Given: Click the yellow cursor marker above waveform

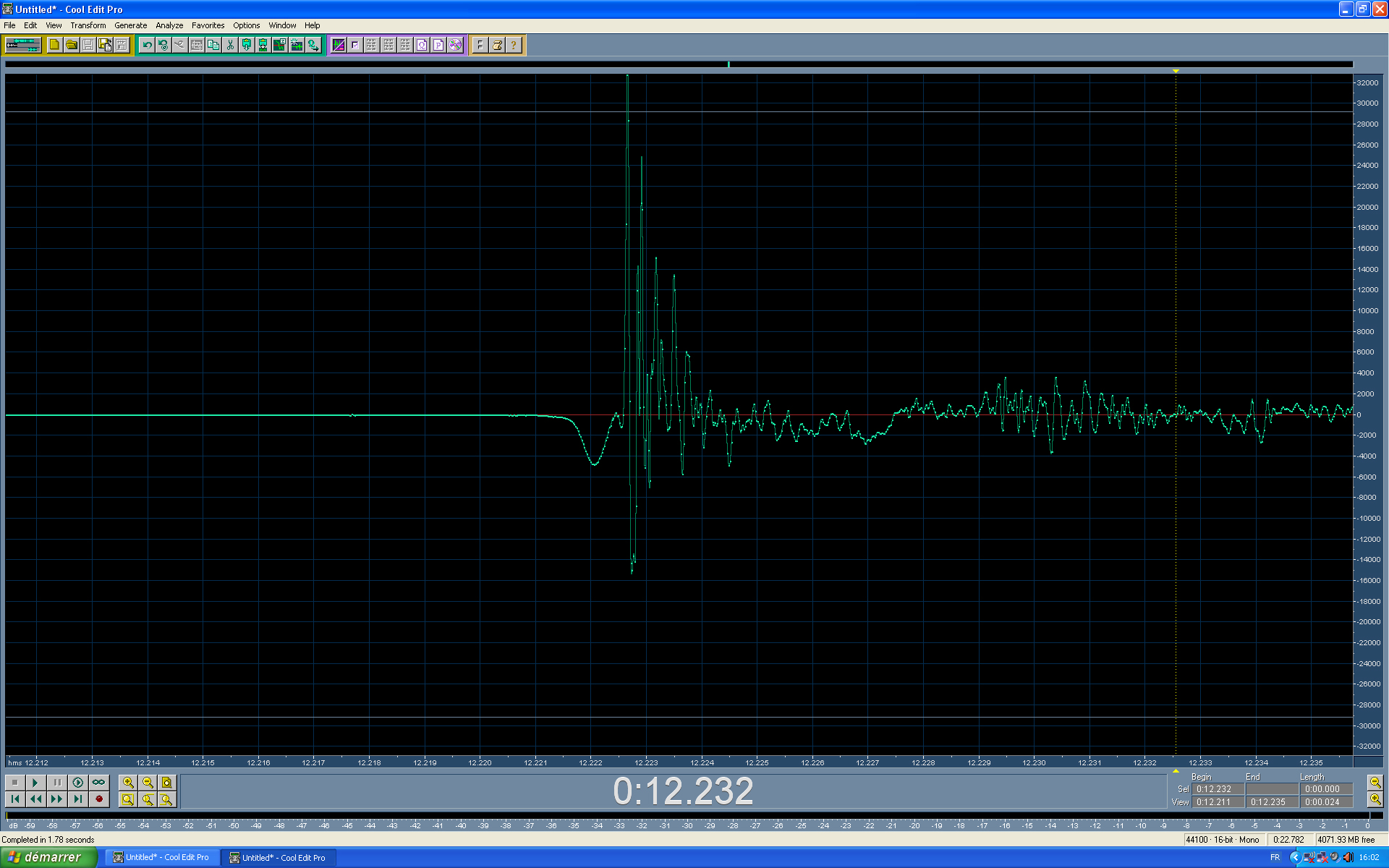Looking at the screenshot, I should [1176, 71].
